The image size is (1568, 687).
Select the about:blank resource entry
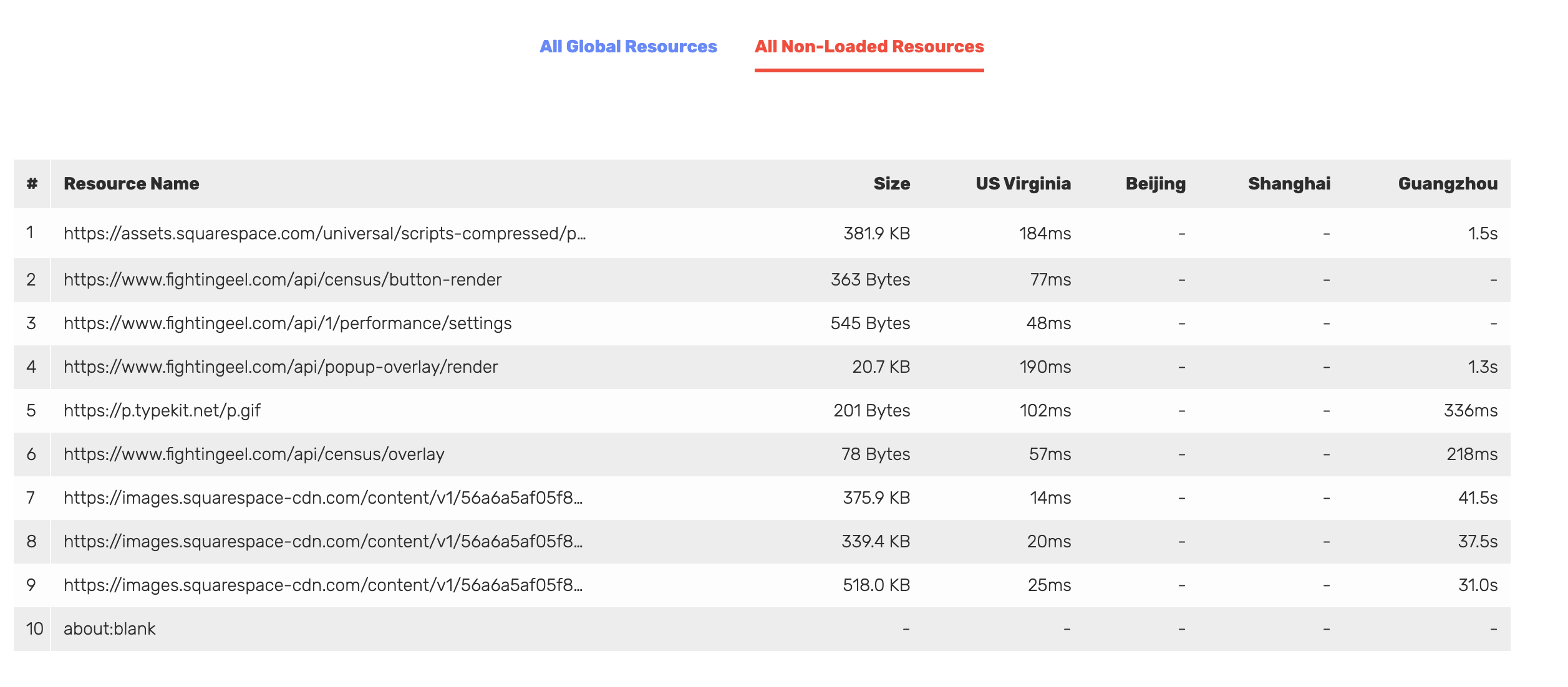pyautogui.click(x=110, y=629)
